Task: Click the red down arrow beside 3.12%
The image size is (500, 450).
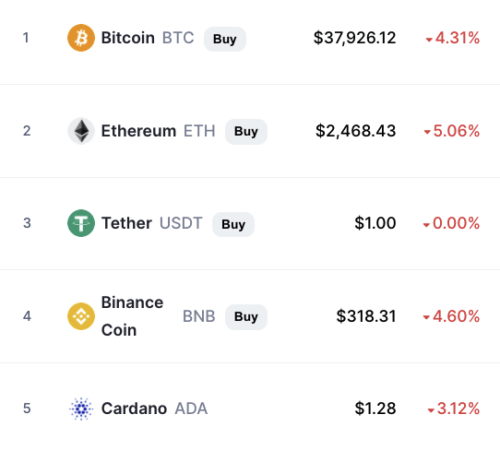Action: tap(431, 410)
